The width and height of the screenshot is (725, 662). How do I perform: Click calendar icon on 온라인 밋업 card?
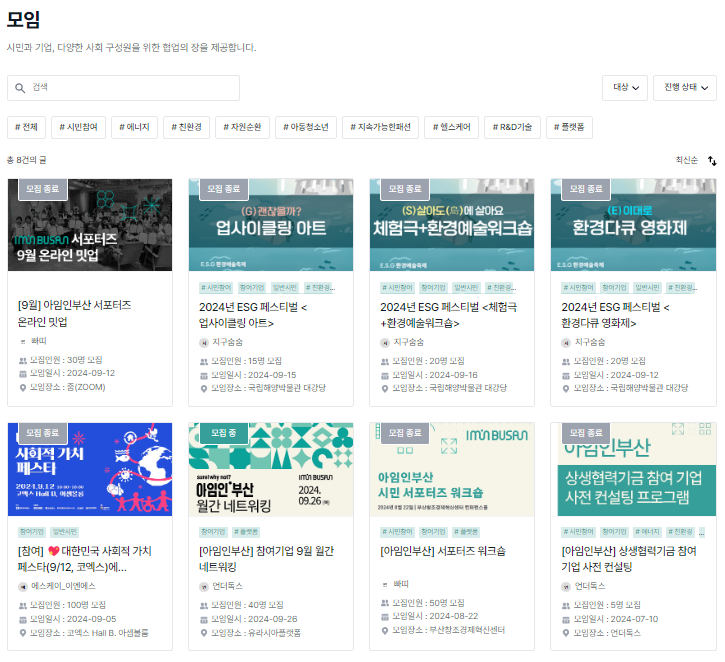point(23,373)
